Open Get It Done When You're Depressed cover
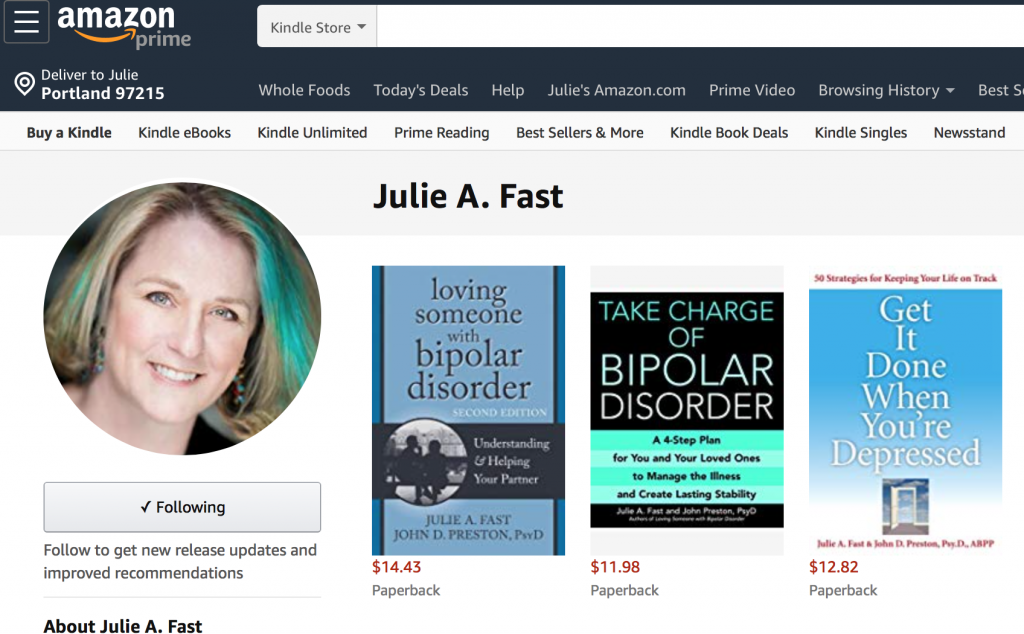Screen dimensions: 1024x634 [x=905, y=410]
